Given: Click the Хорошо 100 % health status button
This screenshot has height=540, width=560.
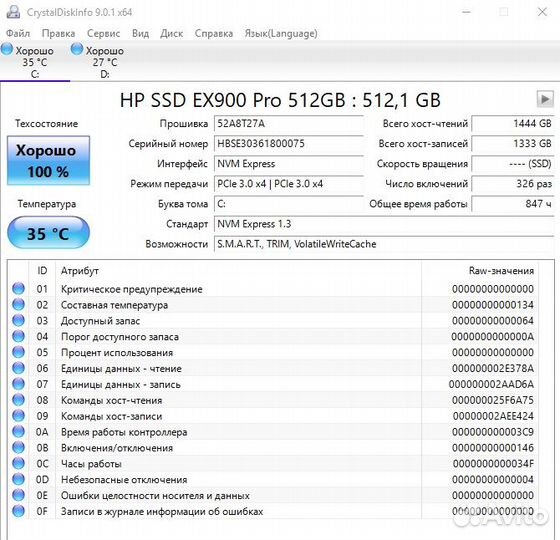Looking at the screenshot, I should (48, 160).
